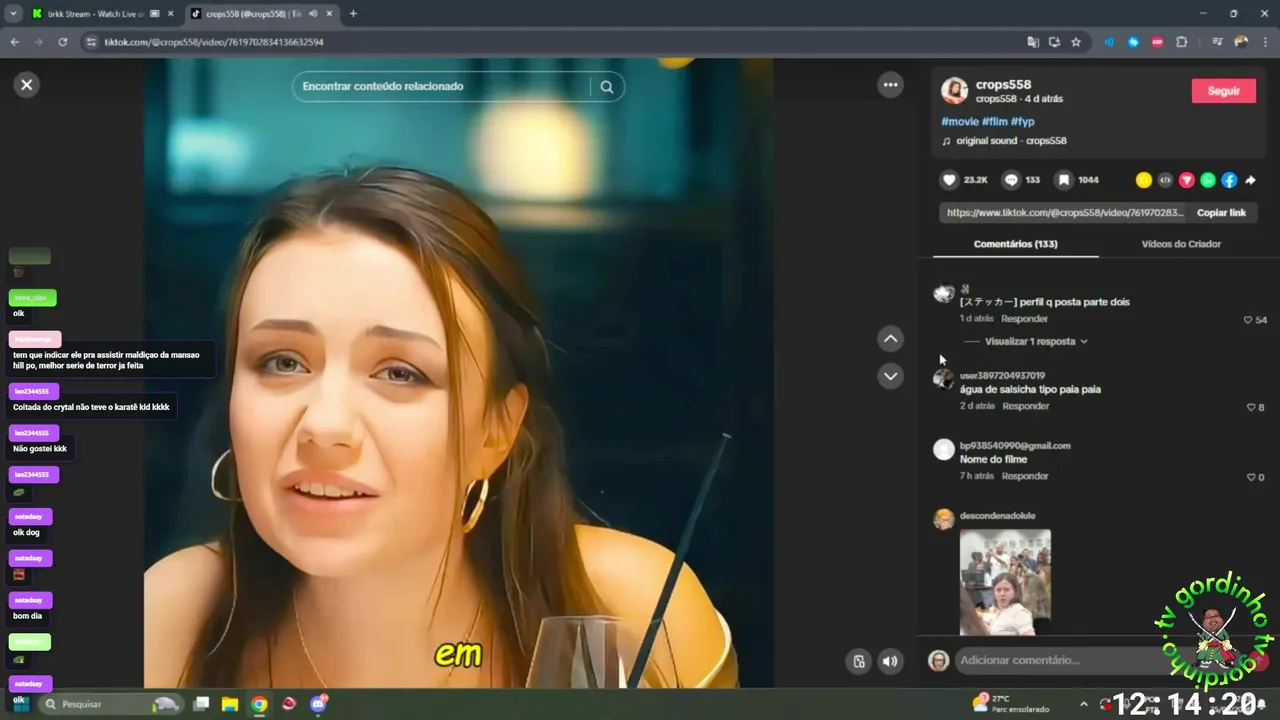Like the 'Nome do filme' comment
1280x720 pixels.
(x=1251, y=478)
